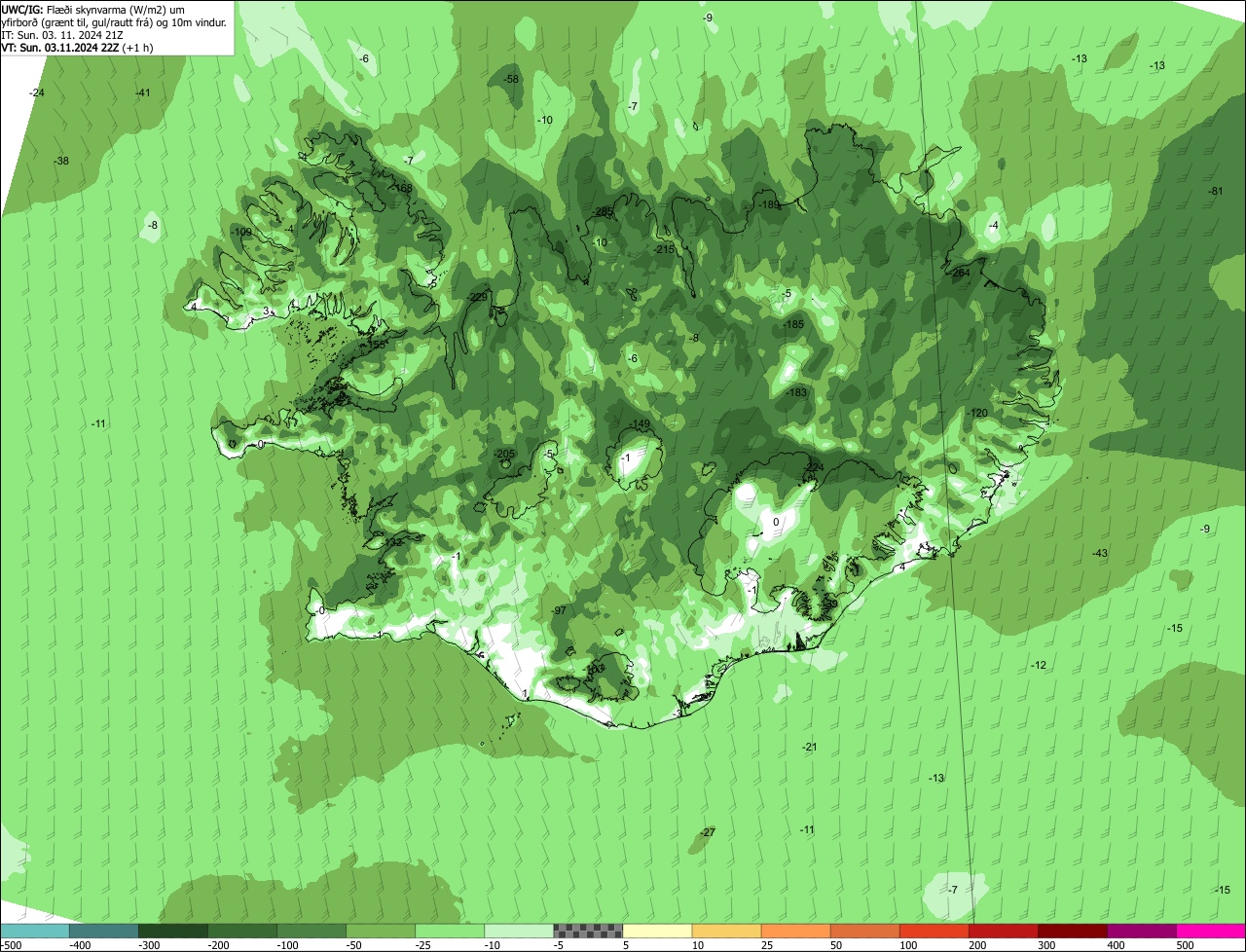The height and width of the screenshot is (952, 1246).
Task: Click the '-183' flux value
Action: coord(797,392)
